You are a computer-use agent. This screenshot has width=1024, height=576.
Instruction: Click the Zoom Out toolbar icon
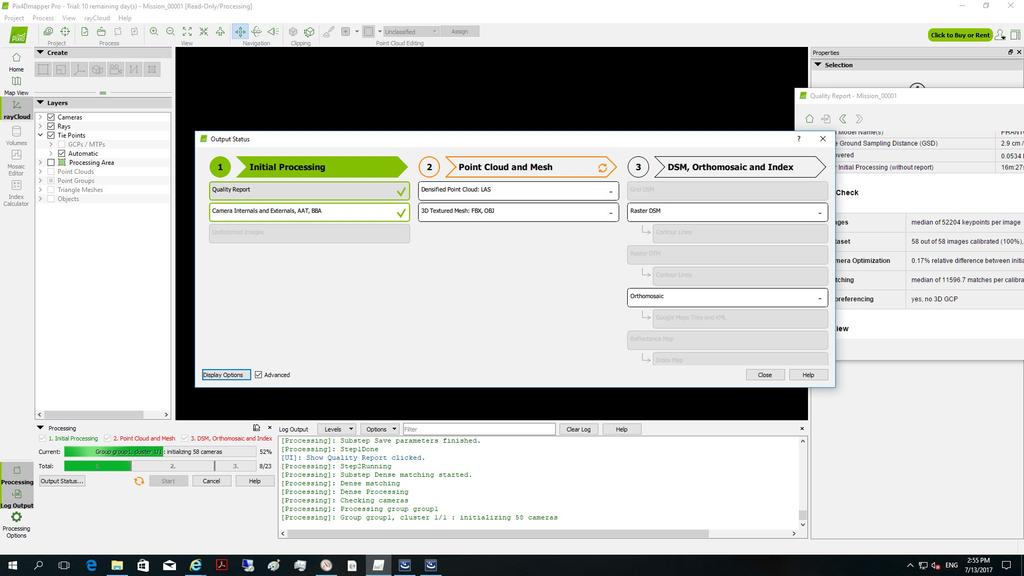pos(170,31)
